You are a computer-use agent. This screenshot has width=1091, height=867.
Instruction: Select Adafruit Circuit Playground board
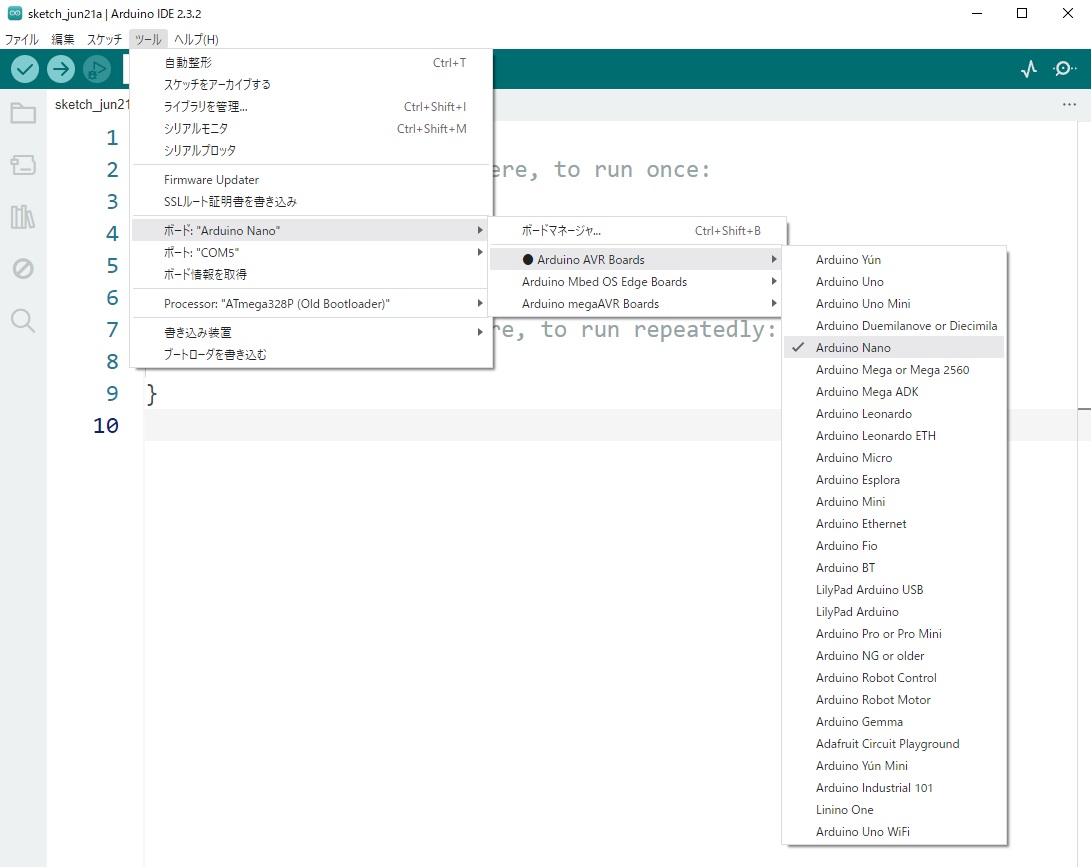pos(894,744)
